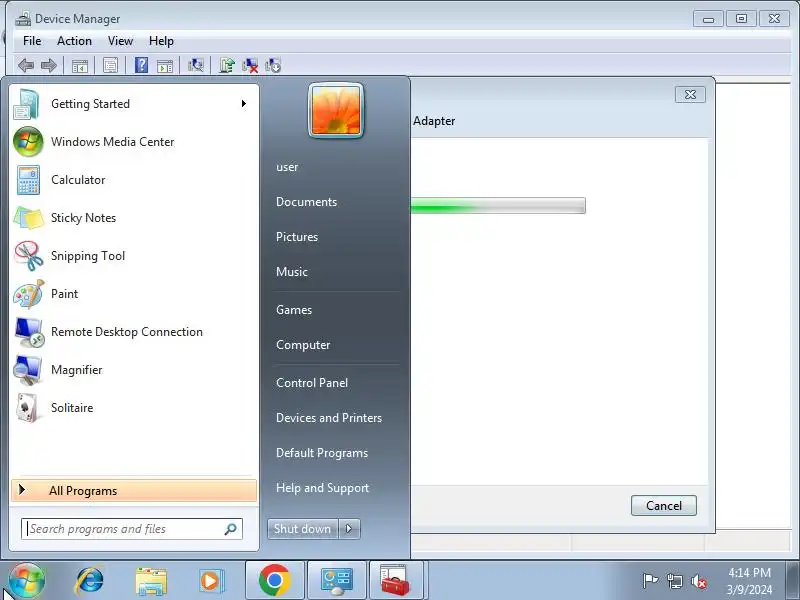Open Devices and Printers

pyautogui.click(x=329, y=418)
